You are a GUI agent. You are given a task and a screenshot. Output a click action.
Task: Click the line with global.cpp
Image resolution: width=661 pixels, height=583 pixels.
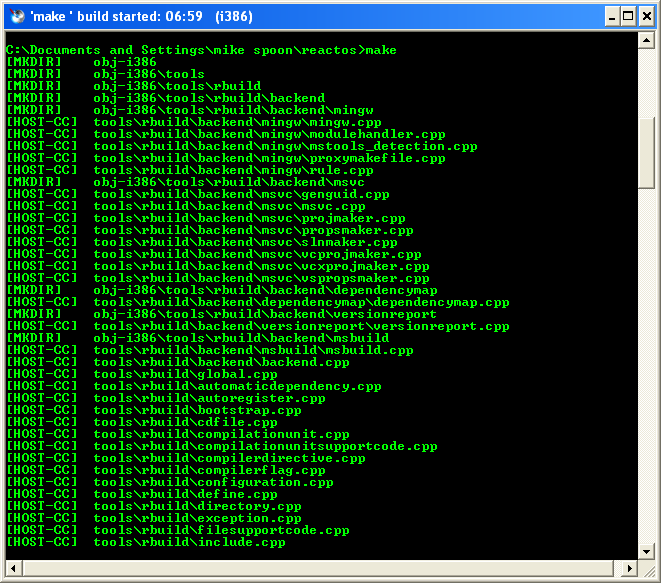[x=142, y=374]
